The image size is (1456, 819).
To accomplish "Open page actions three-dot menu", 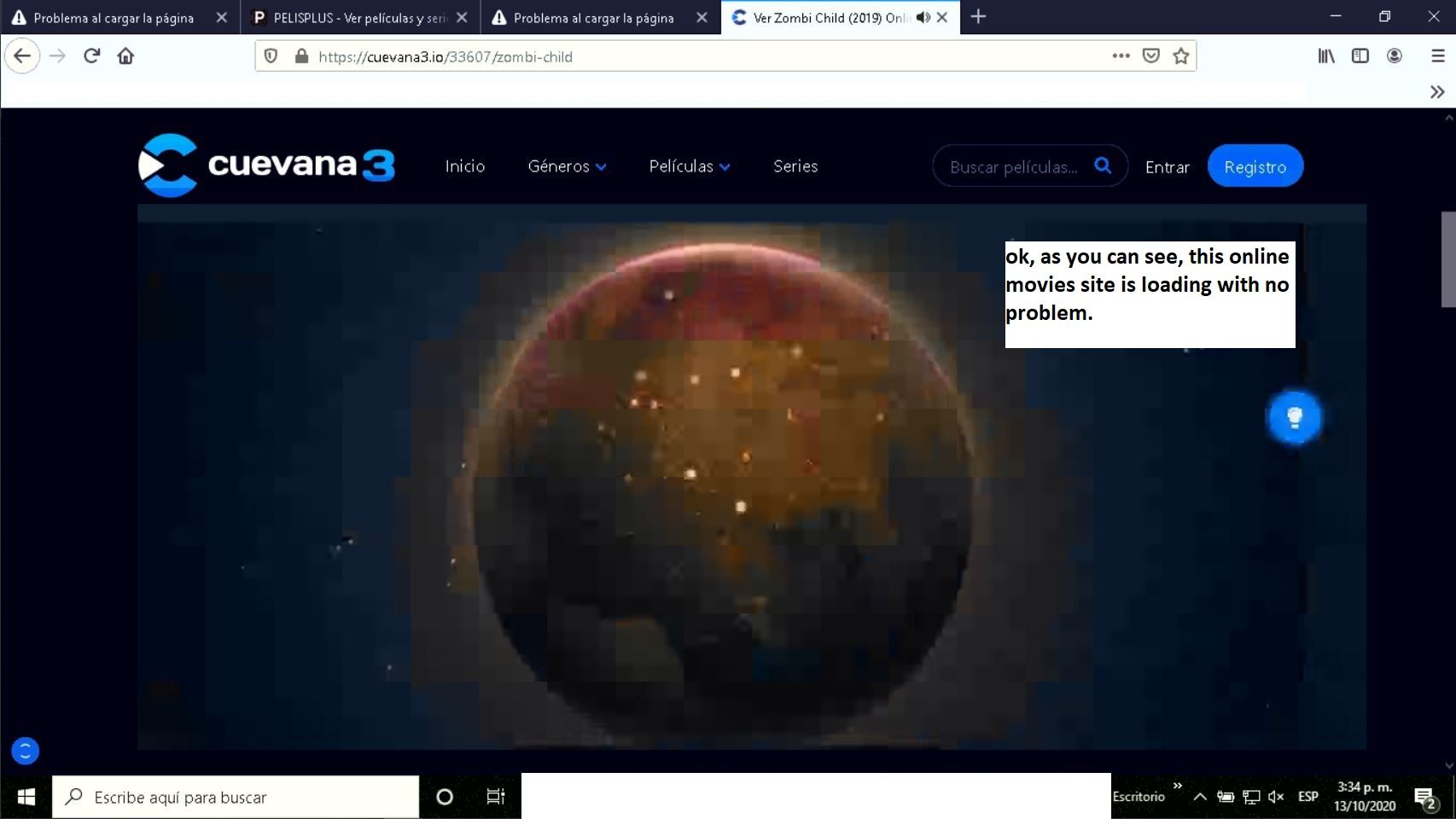I will pos(1121,56).
